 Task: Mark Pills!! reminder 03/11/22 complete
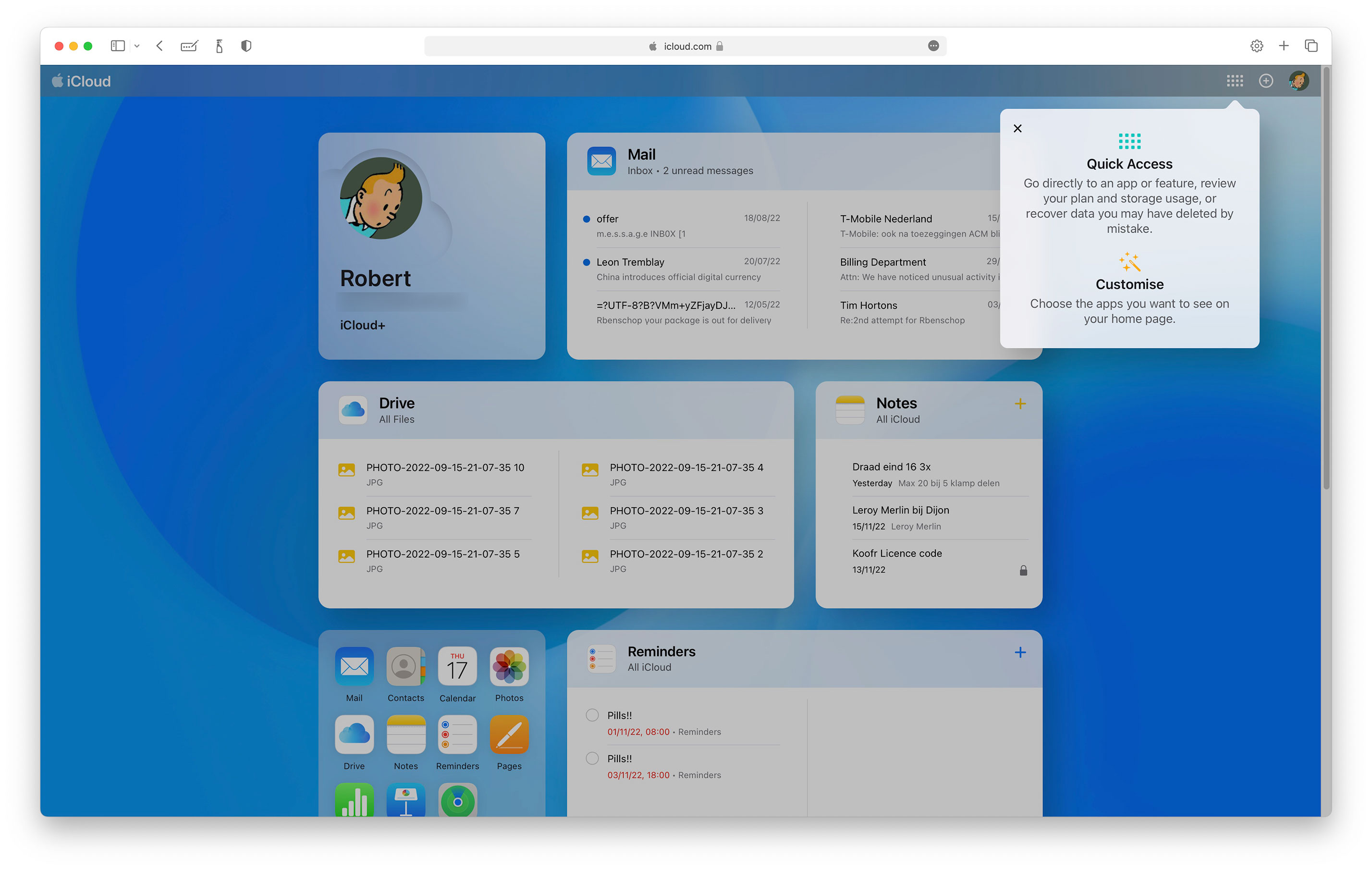pyautogui.click(x=592, y=759)
